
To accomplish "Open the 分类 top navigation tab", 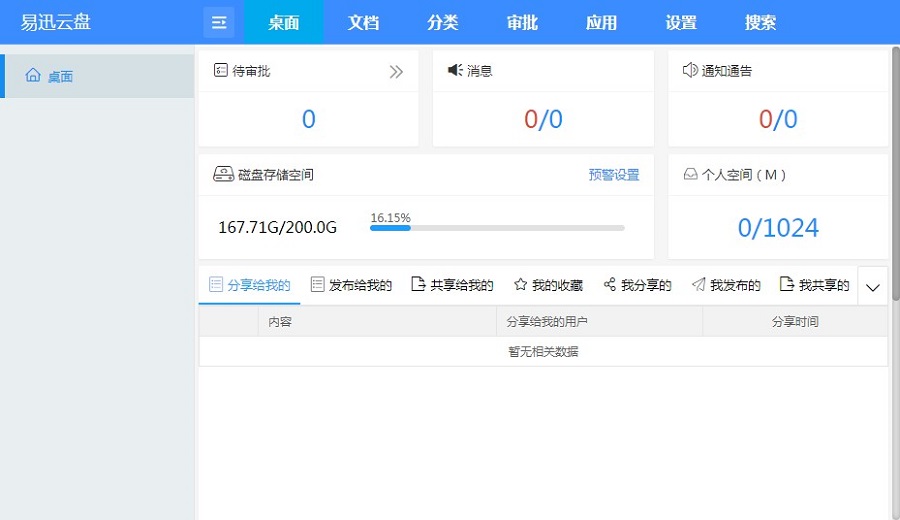I will pos(443,22).
